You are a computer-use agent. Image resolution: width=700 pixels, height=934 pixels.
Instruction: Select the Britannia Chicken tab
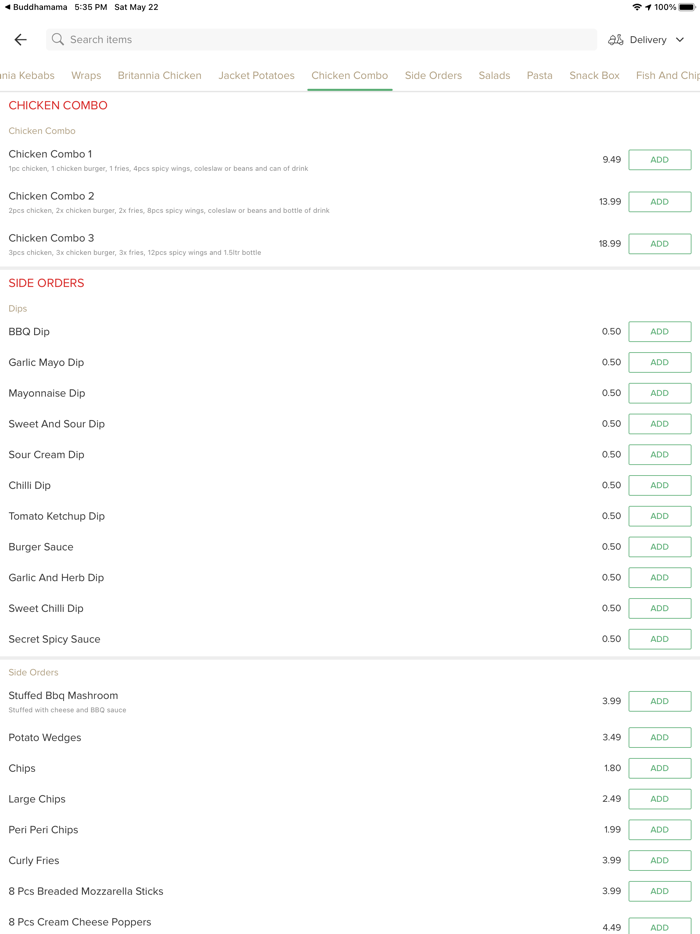pos(159,76)
